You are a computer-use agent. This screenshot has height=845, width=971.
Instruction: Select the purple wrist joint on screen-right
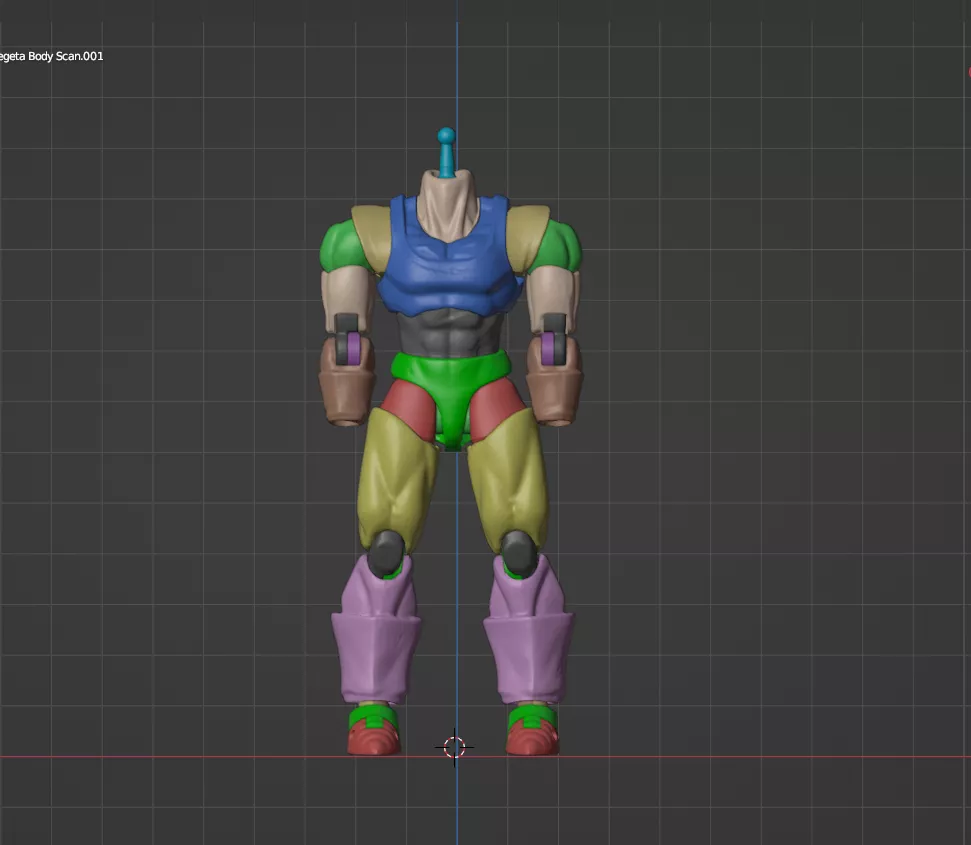coord(549,349)
